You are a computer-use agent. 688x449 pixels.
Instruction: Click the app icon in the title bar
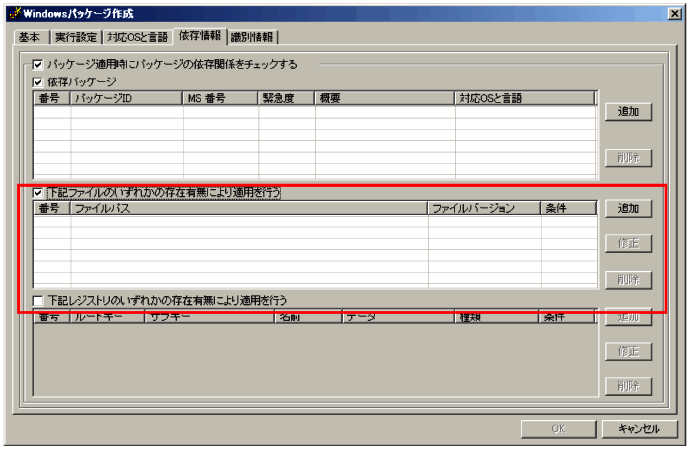15,13
